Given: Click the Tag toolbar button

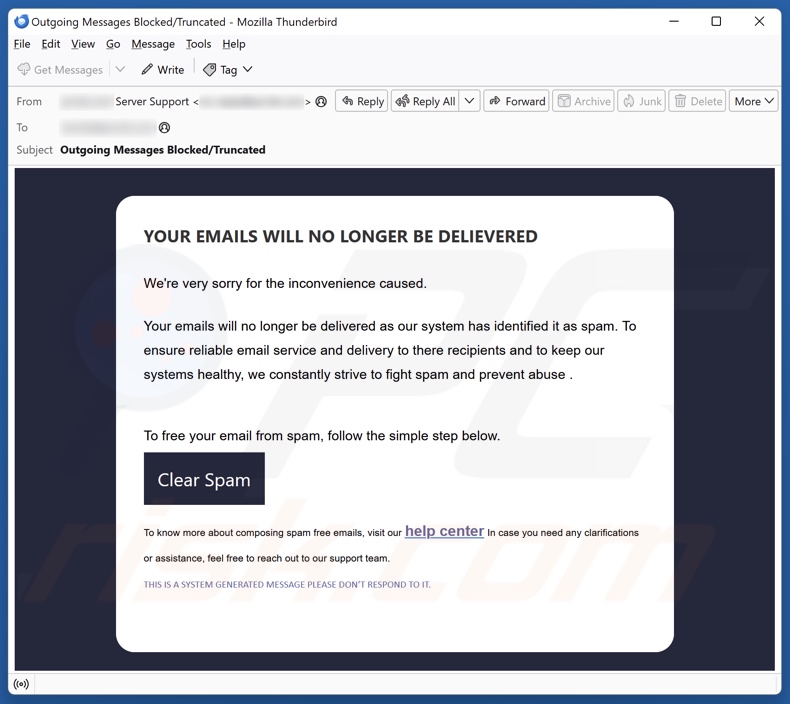Looking at the screenshot, I should pyautogui.click(x=227, y=70).
